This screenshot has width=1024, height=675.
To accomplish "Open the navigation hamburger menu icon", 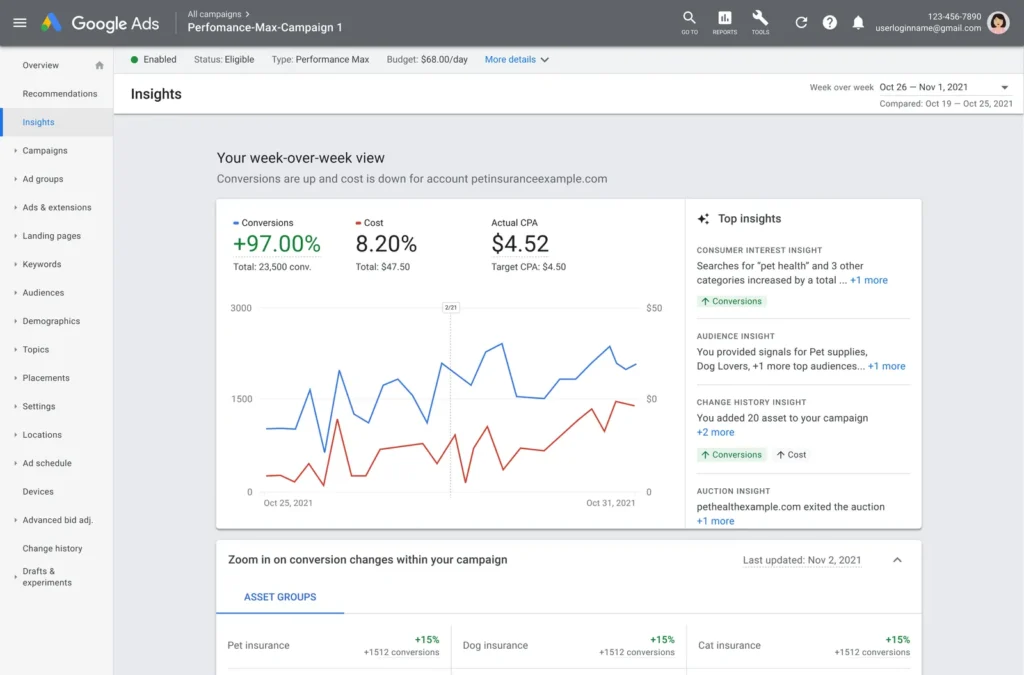I will [x=20, y=22].
